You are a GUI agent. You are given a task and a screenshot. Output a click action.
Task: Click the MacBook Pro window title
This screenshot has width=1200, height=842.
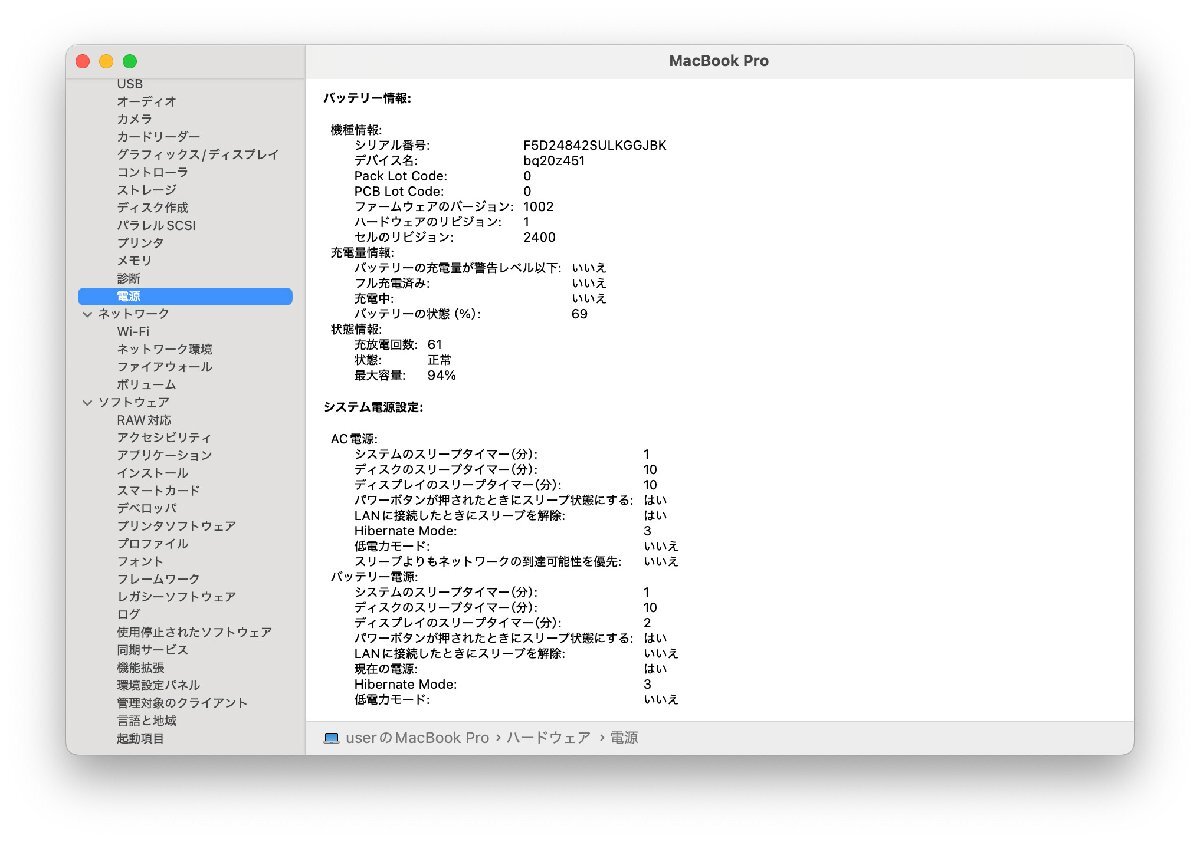click(719, 61)
